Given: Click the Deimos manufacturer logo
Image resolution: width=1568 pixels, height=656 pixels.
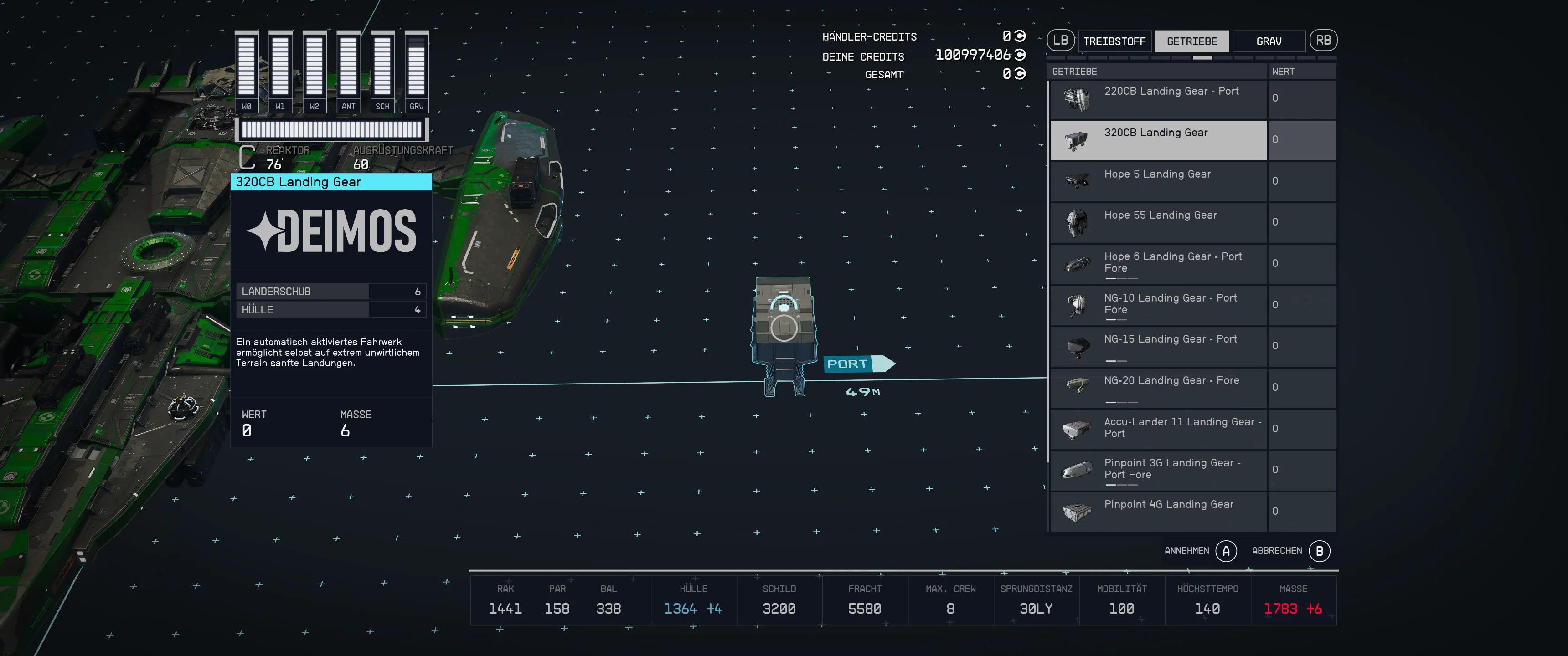Looking at the screenshot, I should coord(331,231).
